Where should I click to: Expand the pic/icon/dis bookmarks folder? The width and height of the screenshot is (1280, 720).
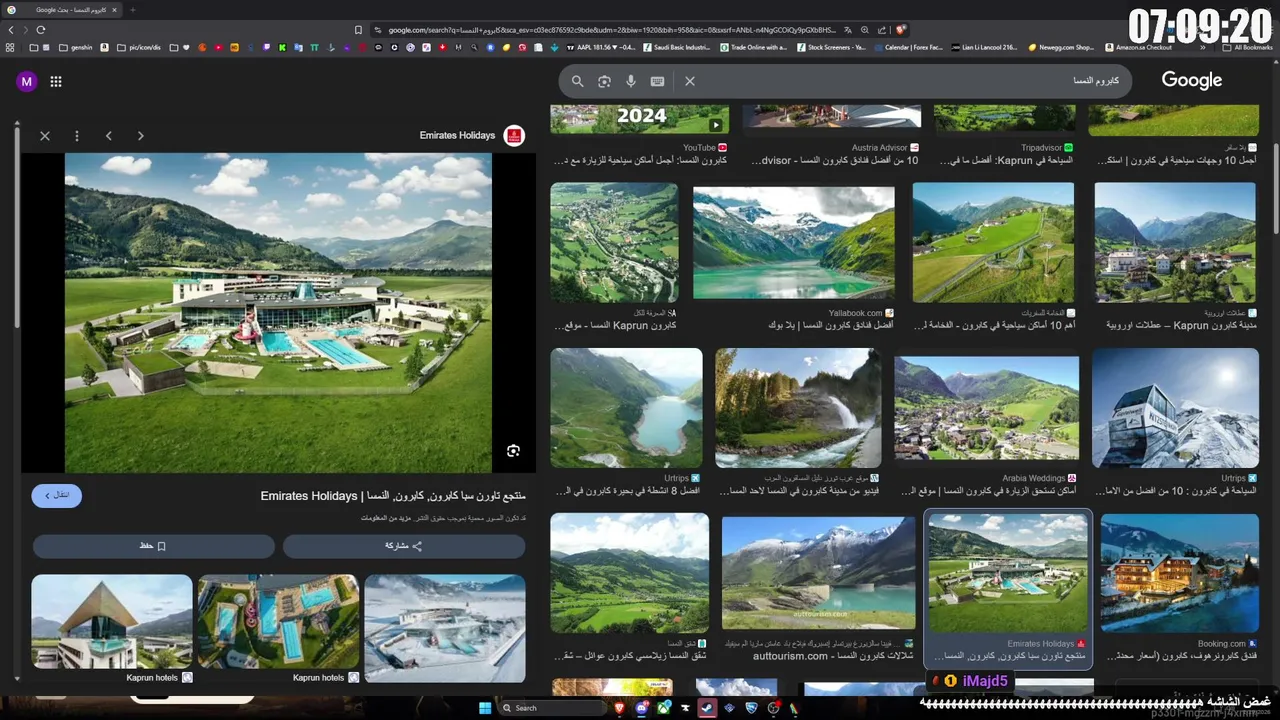point(138,47)
